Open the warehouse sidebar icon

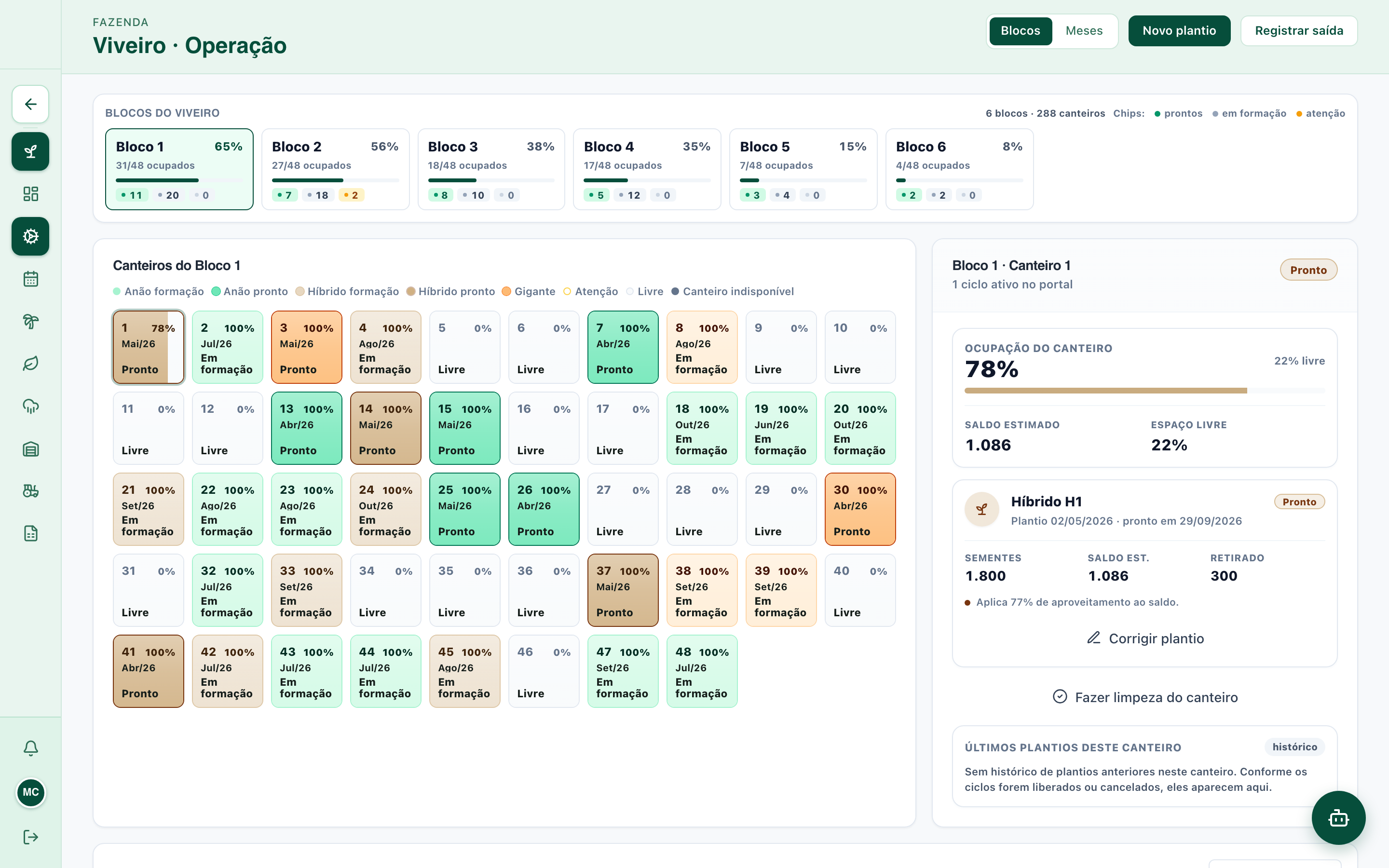click(x=30, y=449)
